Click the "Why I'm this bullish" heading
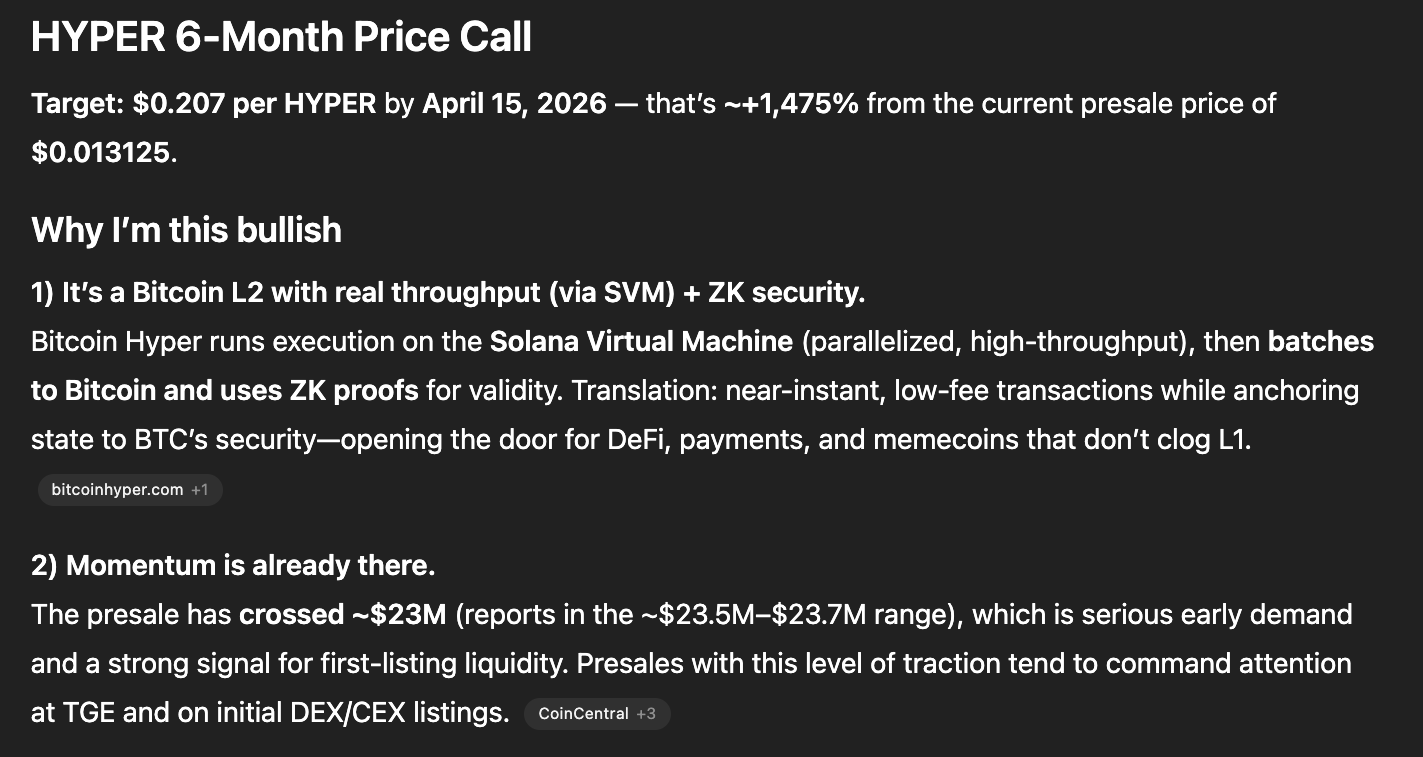Image resolution: width=1423 pixels, height=757 pixels. pyautogui.click(x=186, y=230)
